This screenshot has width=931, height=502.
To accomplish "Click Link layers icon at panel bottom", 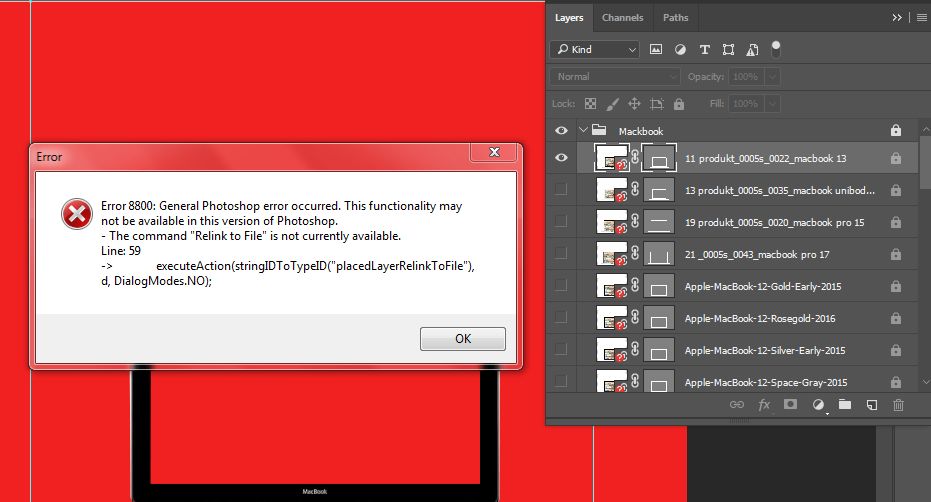I will coord(736,405).
